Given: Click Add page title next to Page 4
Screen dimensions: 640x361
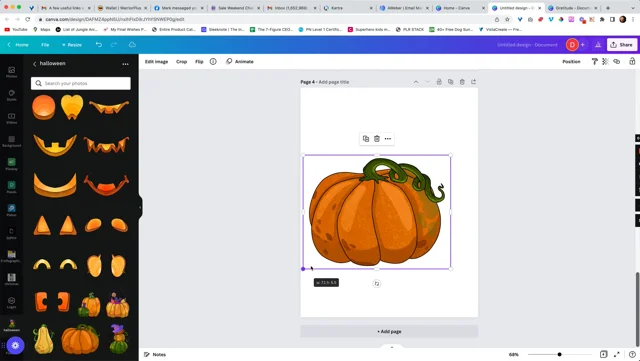Looking at the screenshot, I should click(x=333, y=82).
